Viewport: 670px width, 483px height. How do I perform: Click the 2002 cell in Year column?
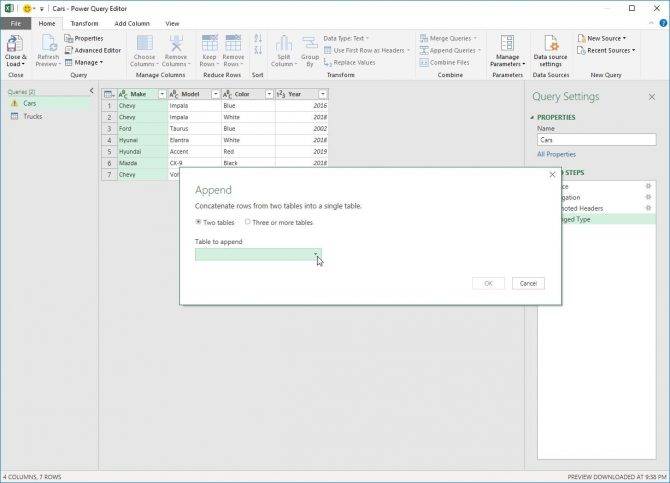pyautogui.click(x=302, y=129)
